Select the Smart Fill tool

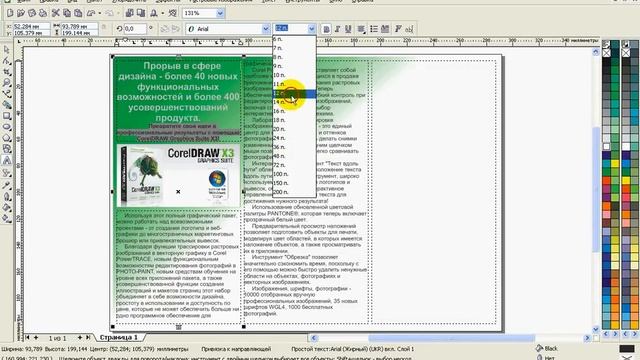7,105
